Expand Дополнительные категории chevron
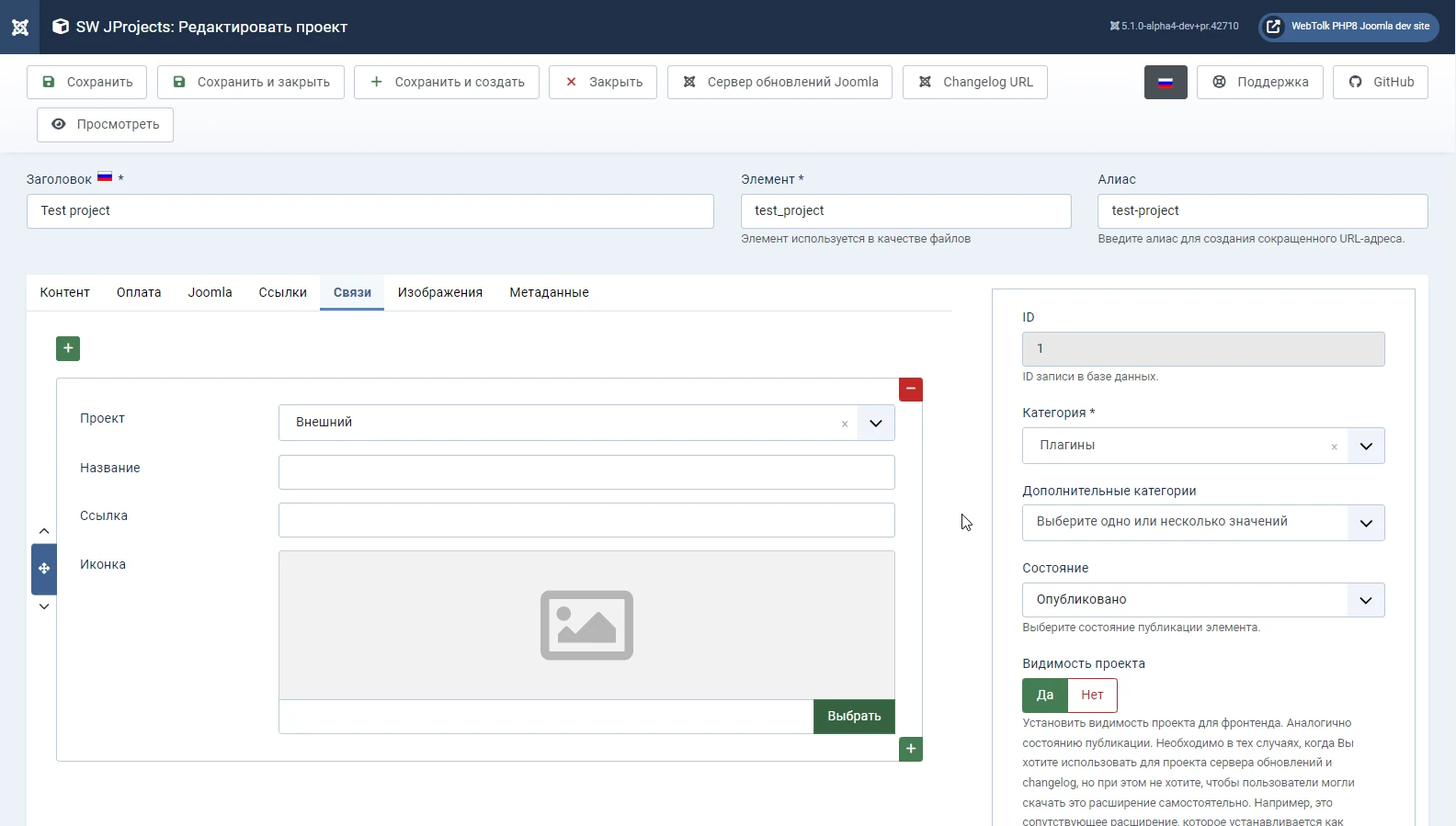The height and width of the screenshot is (826, 1456). point(1366,523)
